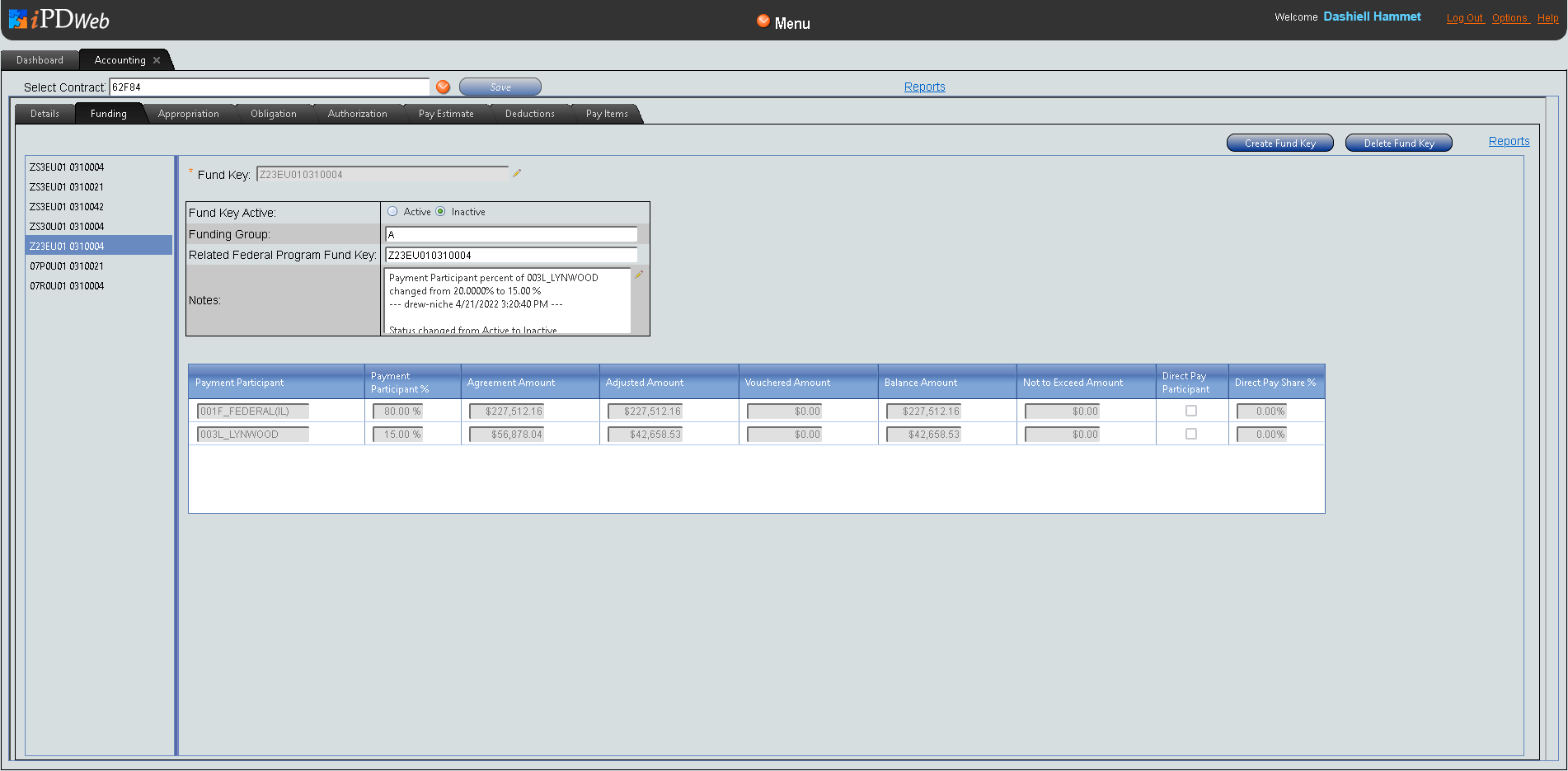
Task: Select fund key 07P0U01 0310021 in list
Action: click(67, 266)
